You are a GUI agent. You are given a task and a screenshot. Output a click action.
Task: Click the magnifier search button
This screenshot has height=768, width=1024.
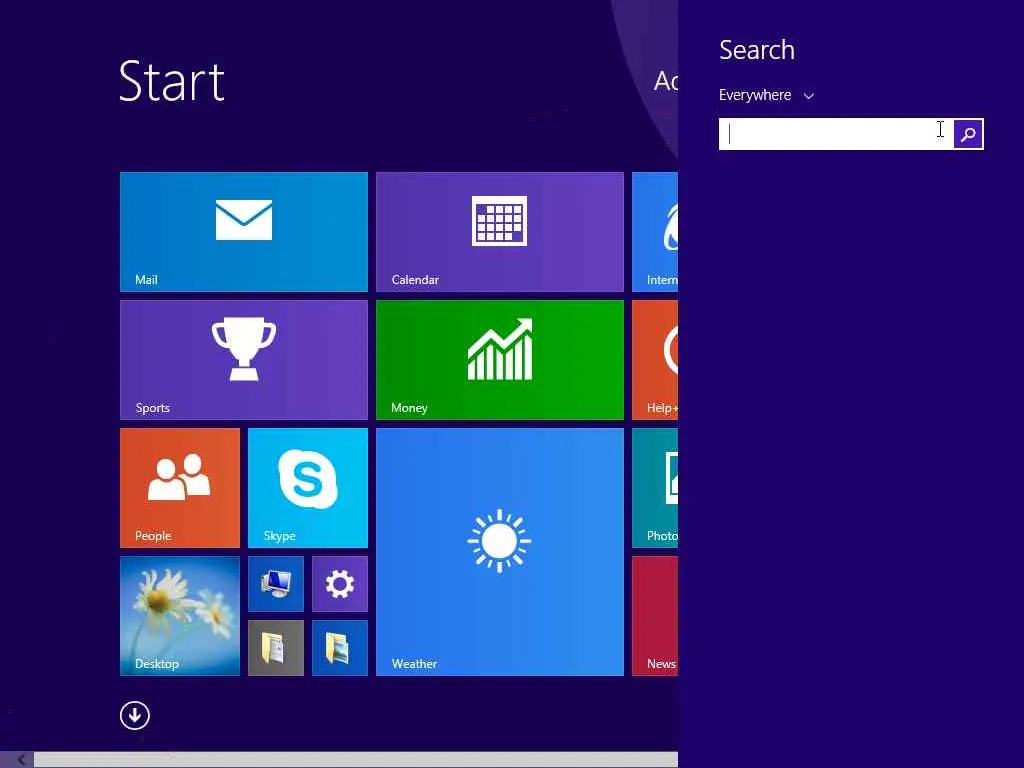968,134
